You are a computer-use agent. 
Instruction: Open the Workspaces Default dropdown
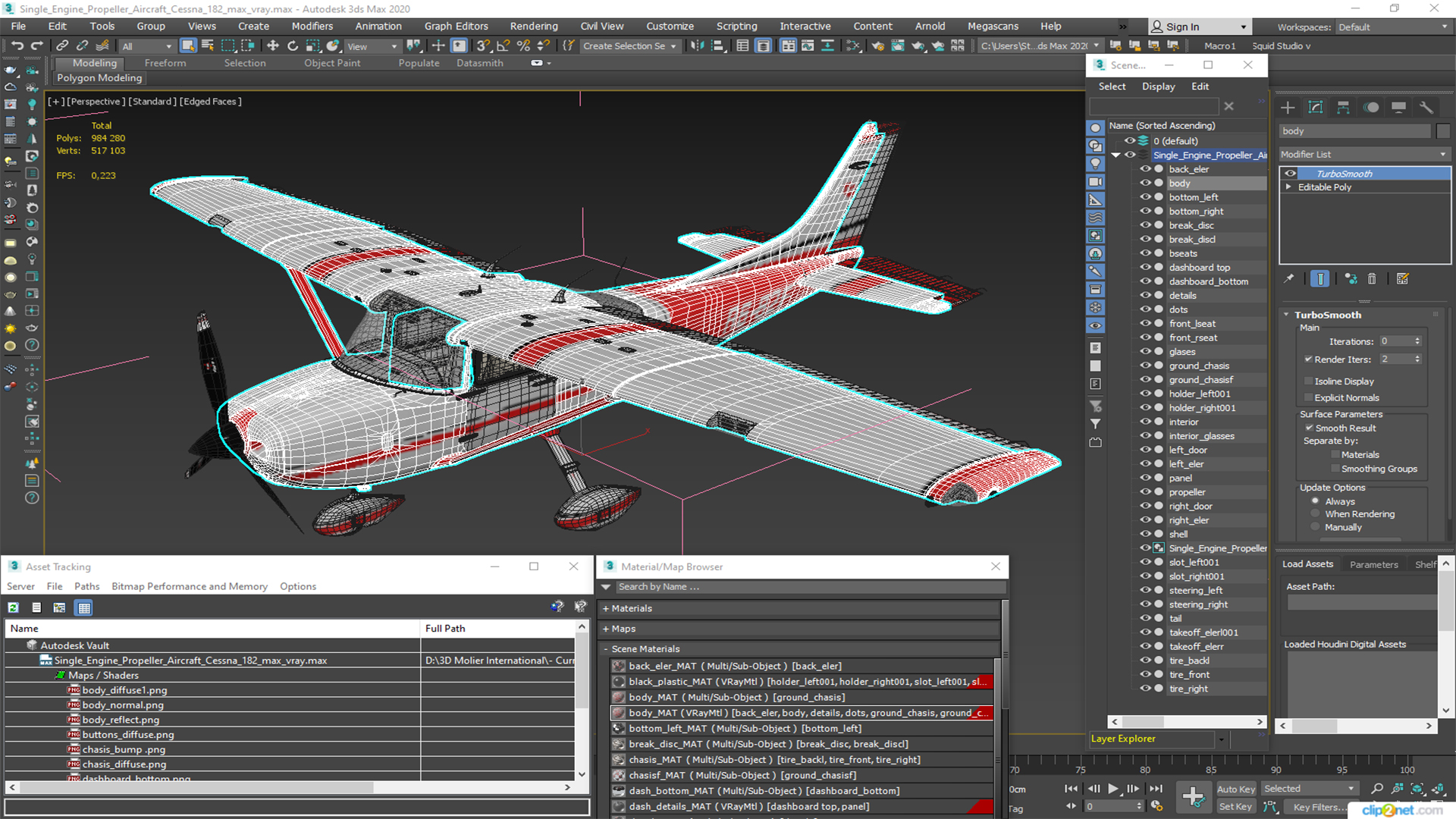point(1393,27)
